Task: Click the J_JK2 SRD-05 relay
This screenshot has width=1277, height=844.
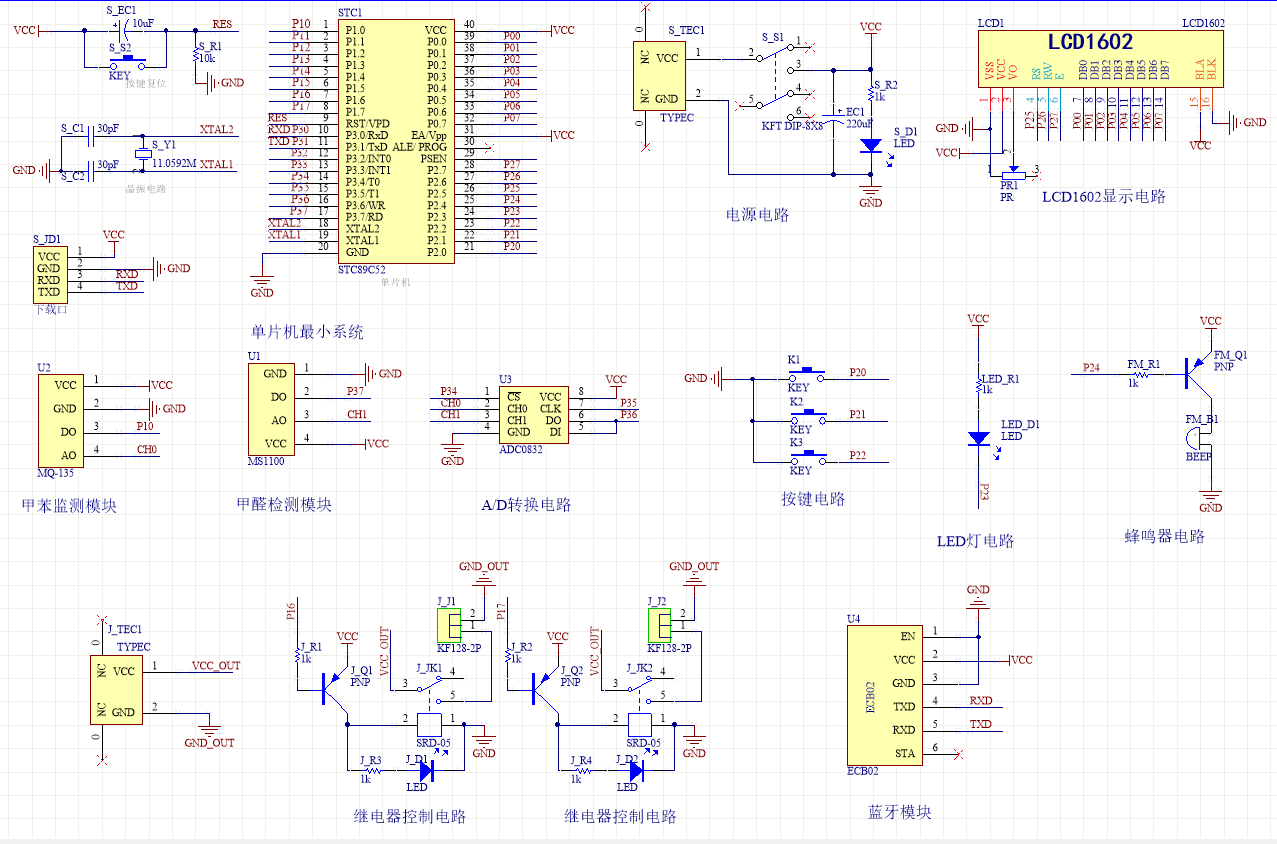Action: coord(641,724)
